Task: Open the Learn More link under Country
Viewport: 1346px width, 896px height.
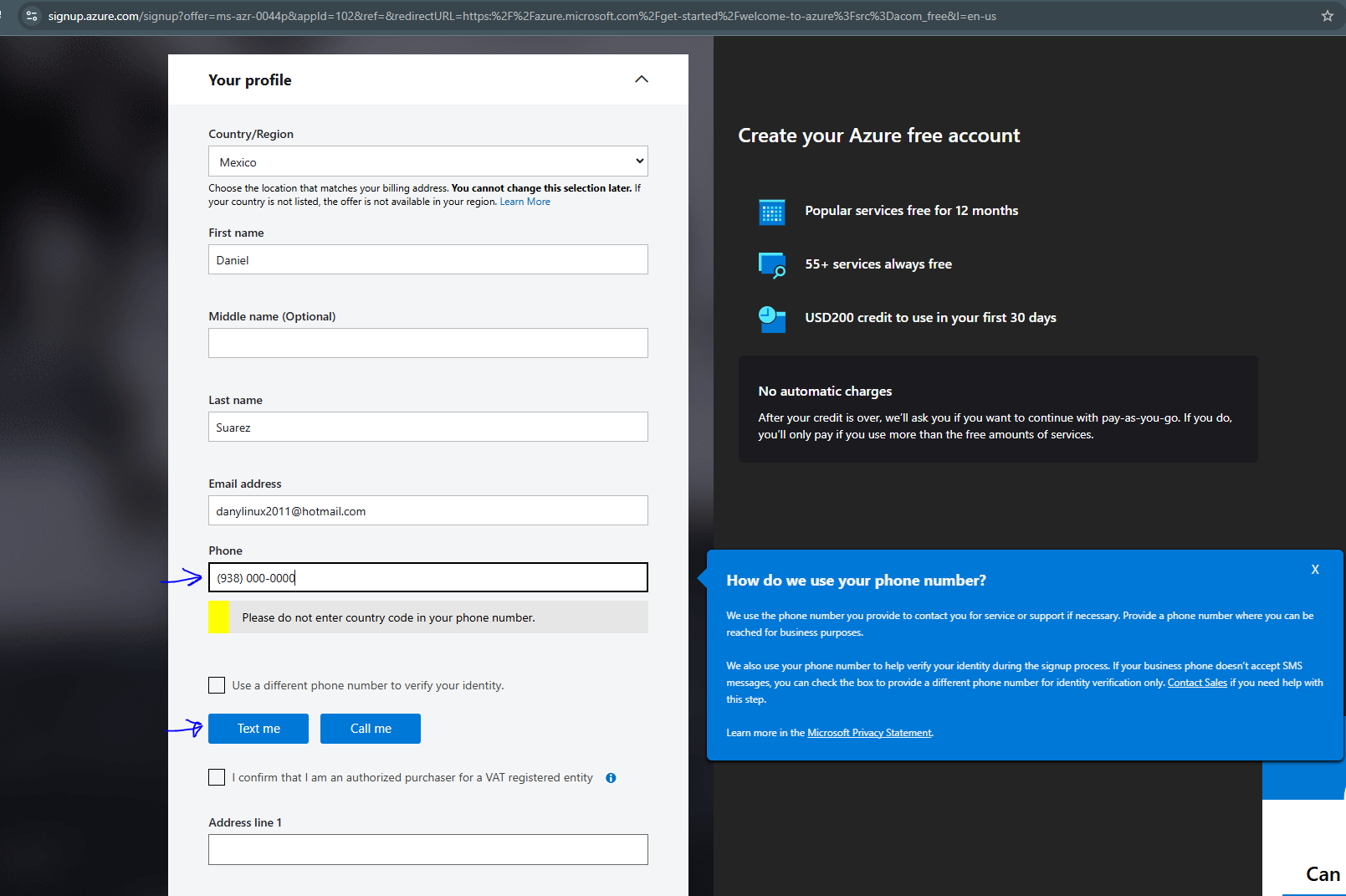Action: (525, 202)
